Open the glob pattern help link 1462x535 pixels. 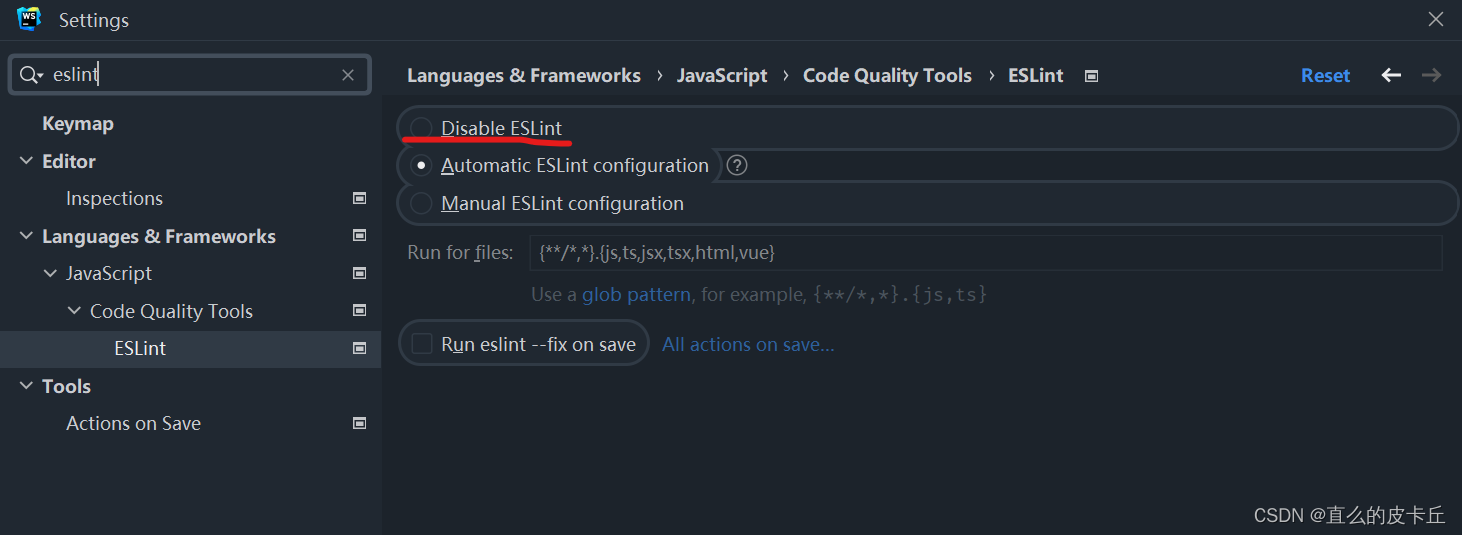point(636,294)
